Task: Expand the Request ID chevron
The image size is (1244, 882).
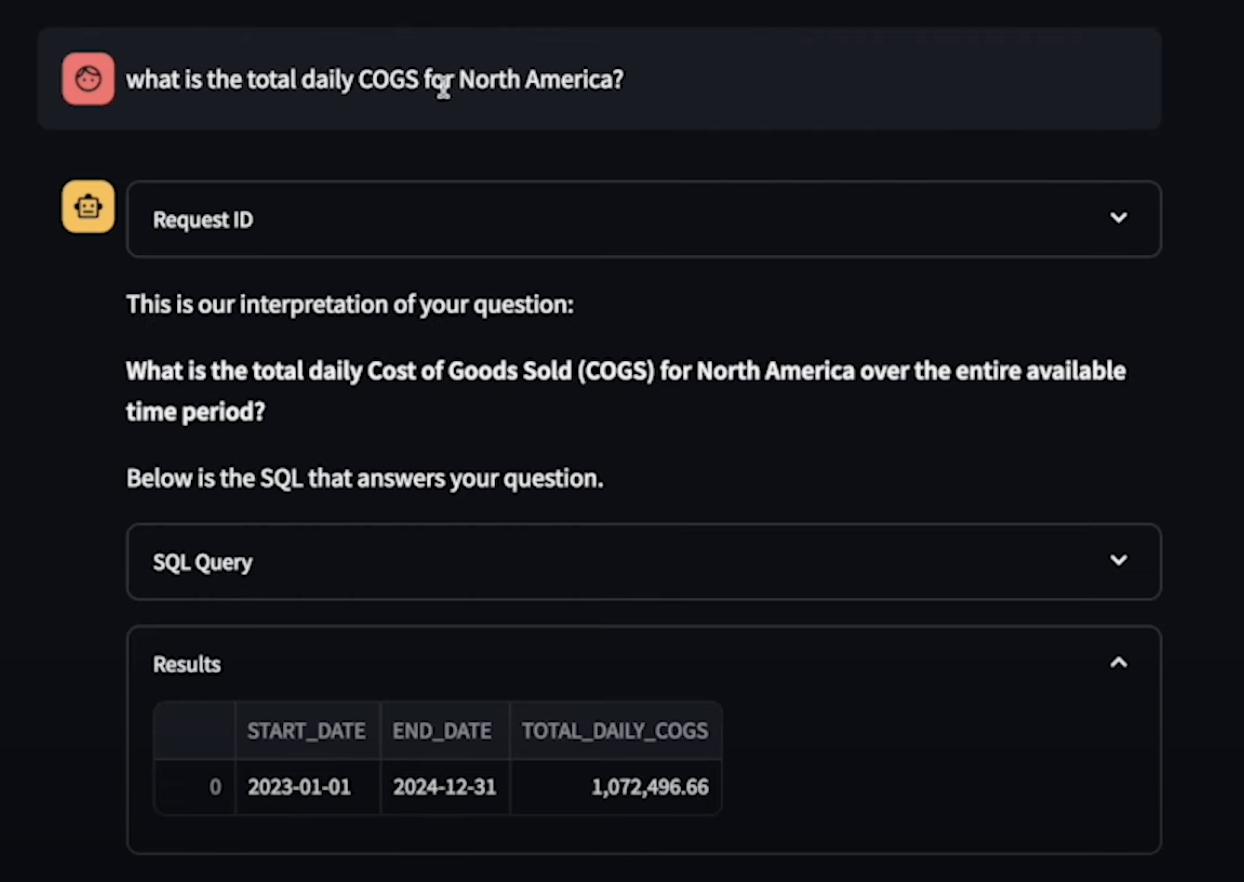Action: tap(1119, 218)
